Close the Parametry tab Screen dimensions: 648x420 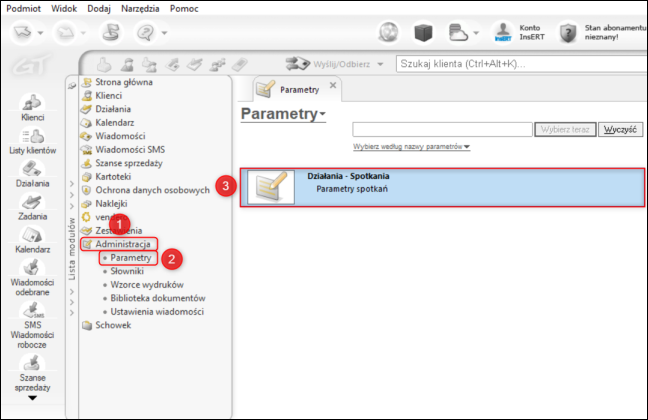333,85
